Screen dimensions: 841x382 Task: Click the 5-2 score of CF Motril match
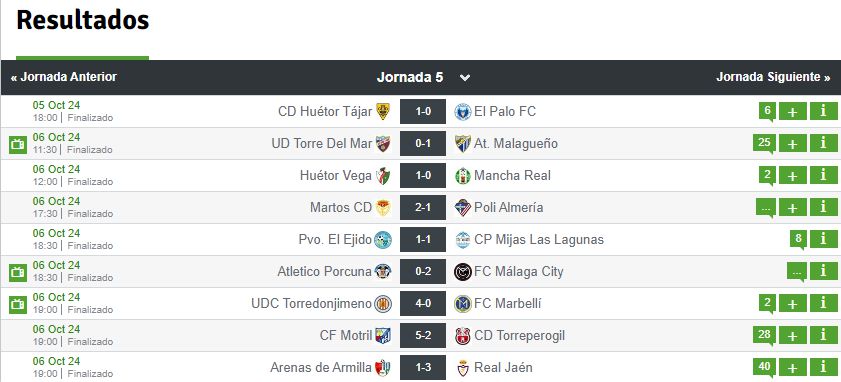pyautogui.click(x=423, y=336)
